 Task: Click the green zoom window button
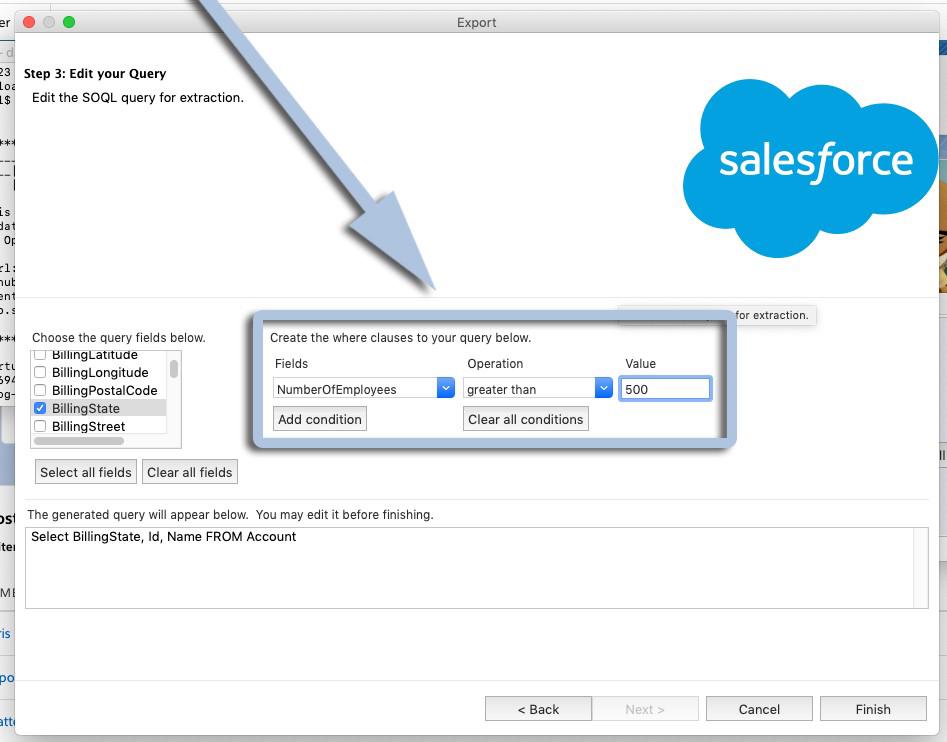point(69,22)
